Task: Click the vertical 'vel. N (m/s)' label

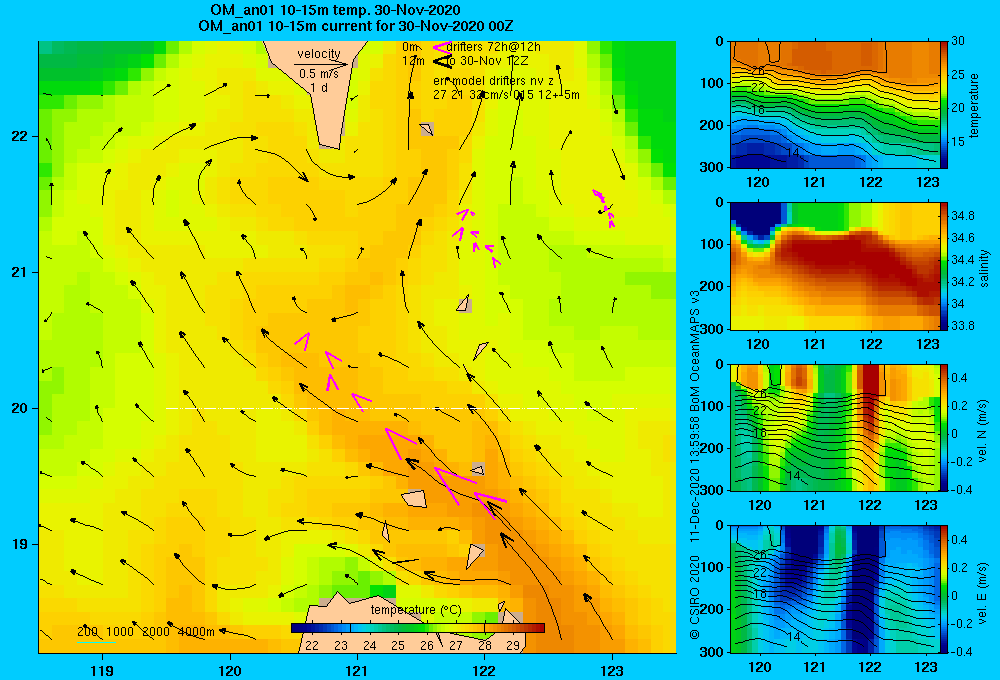Action: click(983, 431)
